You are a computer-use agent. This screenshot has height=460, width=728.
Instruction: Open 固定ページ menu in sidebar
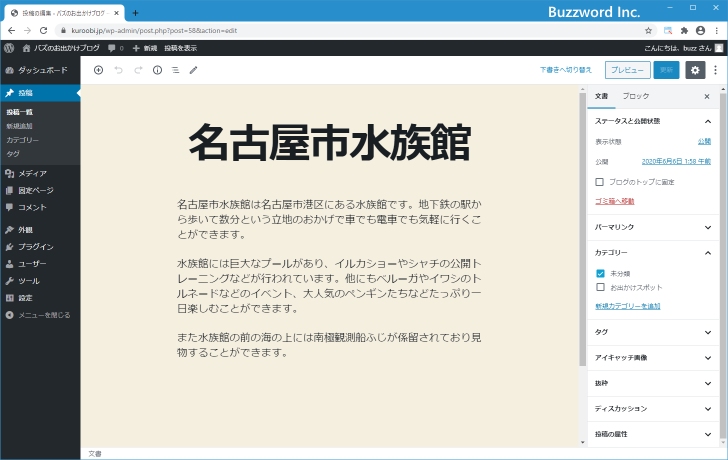coord(40,190)
